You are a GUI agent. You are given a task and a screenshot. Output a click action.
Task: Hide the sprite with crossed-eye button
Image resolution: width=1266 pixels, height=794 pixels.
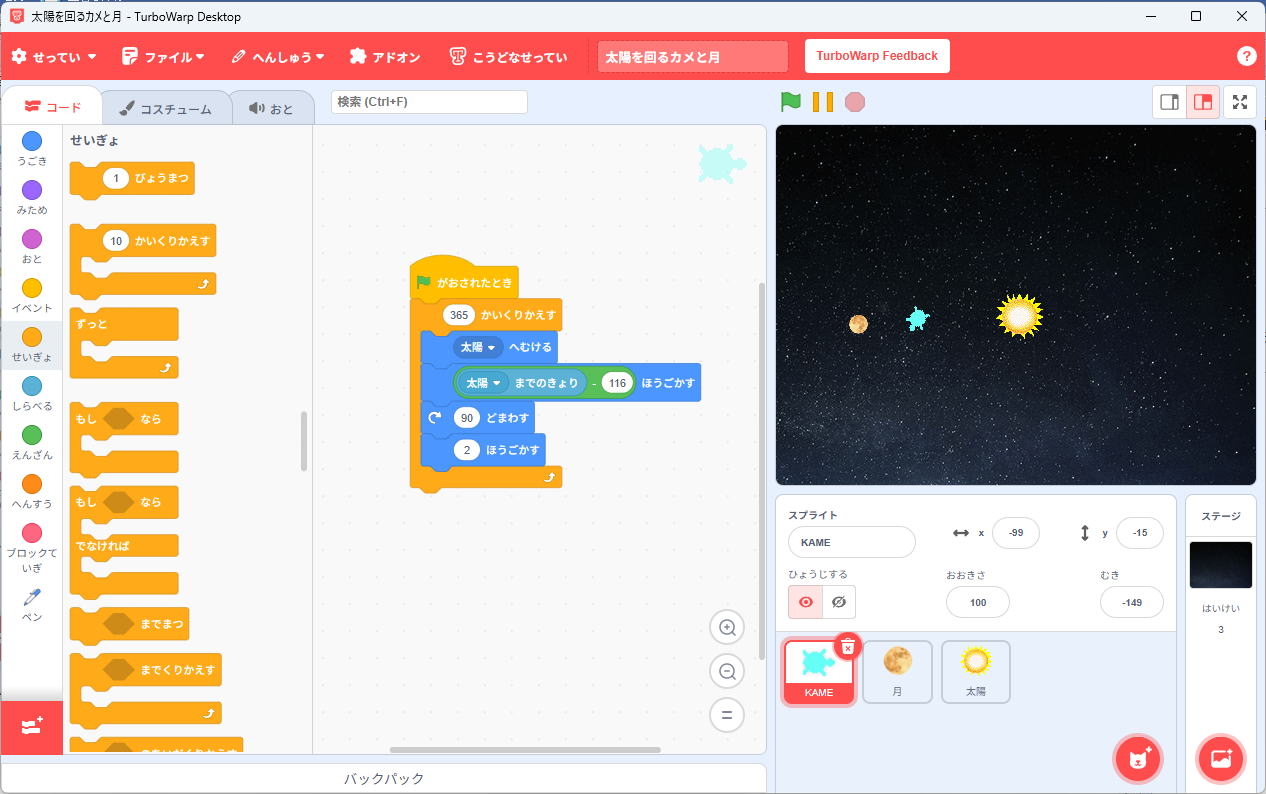coord(839,601)
